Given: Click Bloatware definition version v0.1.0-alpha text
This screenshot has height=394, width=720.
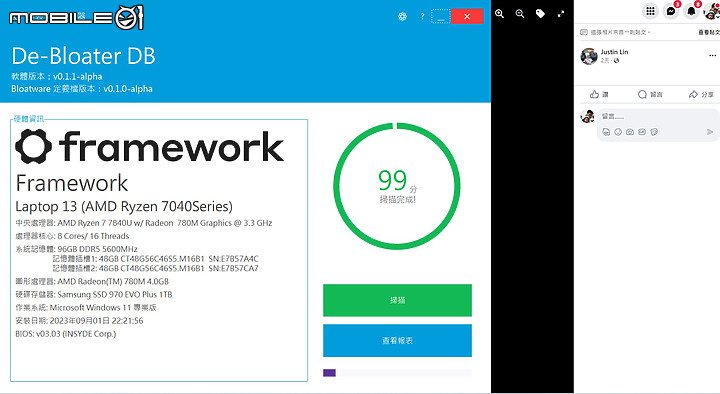Looking at the screenshot, I should 82,89.
